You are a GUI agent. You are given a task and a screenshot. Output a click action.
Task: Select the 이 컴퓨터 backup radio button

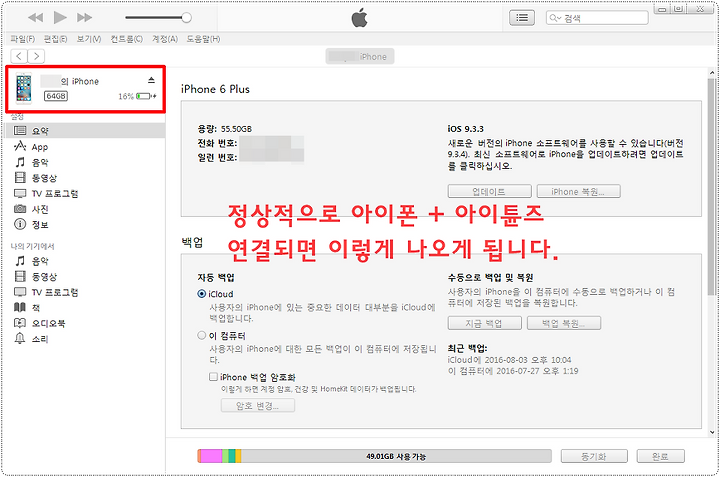pyautogui.click(x=201, y=336)
